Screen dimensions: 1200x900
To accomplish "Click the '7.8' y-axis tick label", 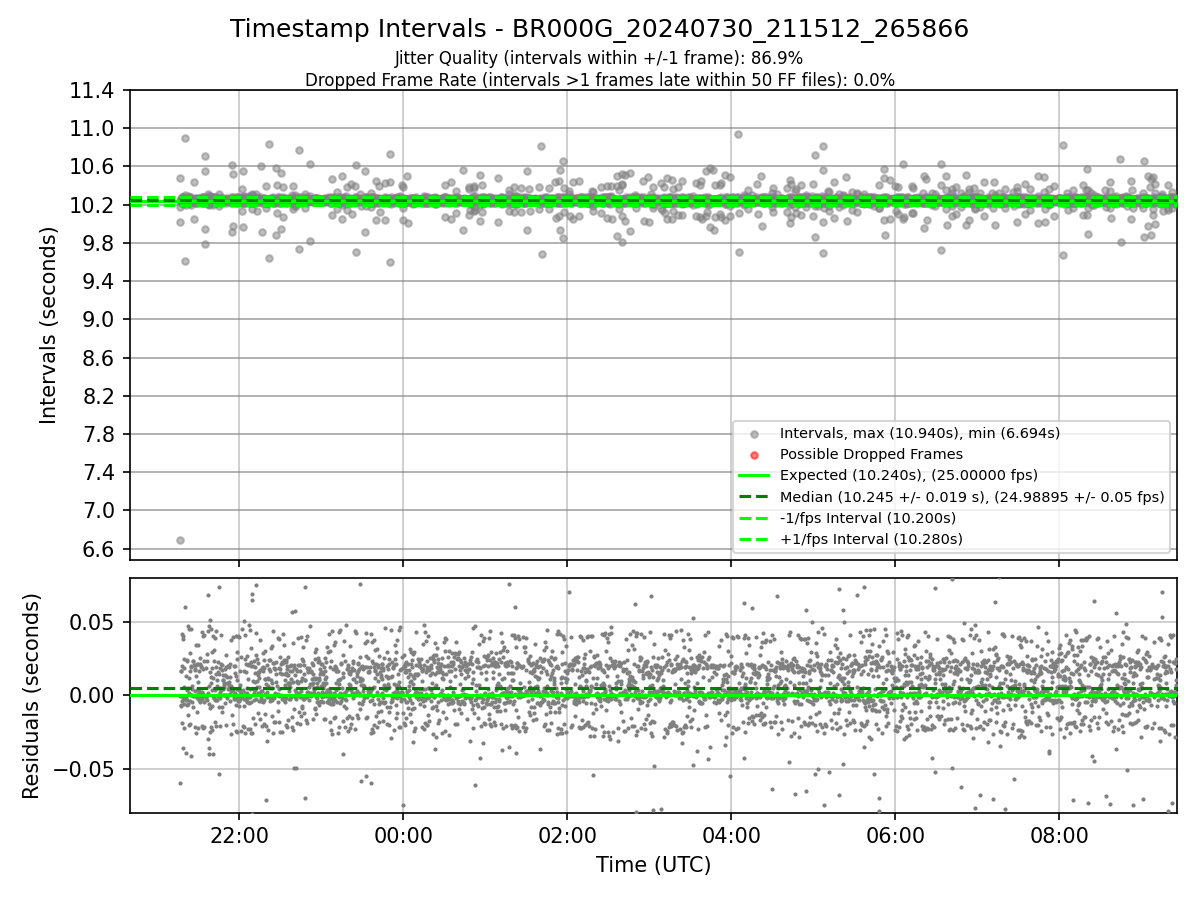I will 98,434.
